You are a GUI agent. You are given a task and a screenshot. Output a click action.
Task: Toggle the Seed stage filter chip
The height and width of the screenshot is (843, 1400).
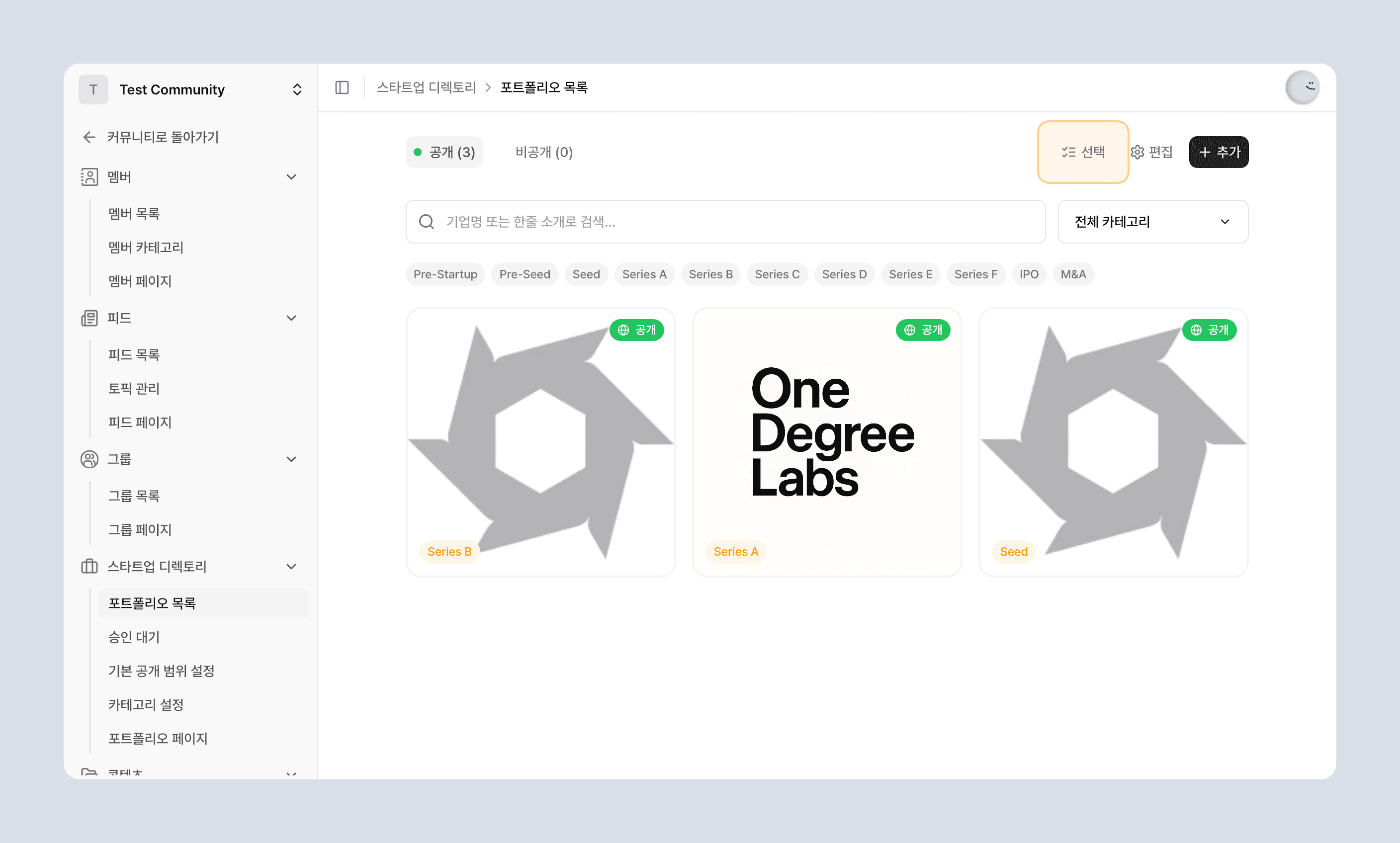click(x=586, y=274)
